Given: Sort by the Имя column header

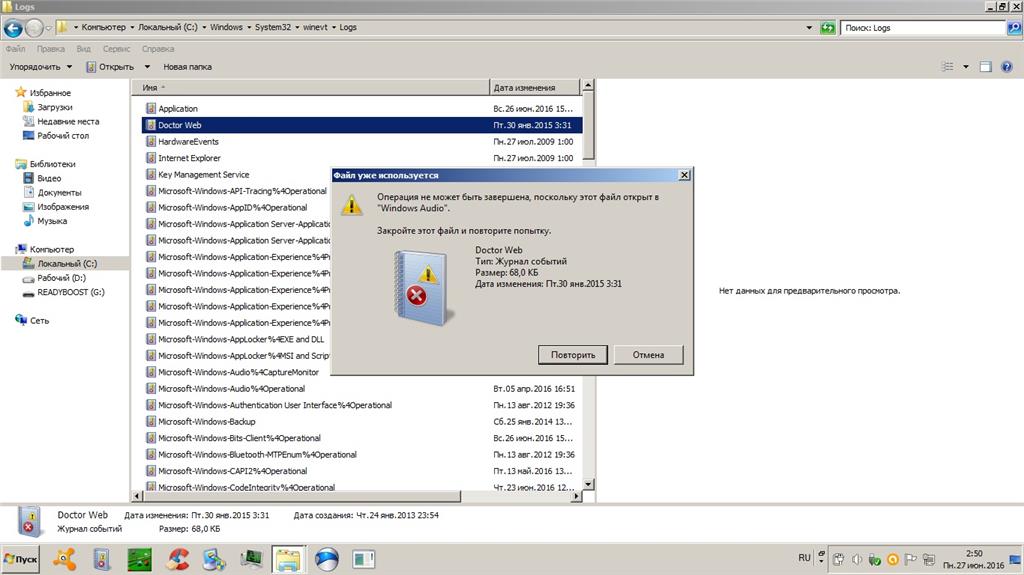Looking at the screenshot, I should [x=311, y=88].
